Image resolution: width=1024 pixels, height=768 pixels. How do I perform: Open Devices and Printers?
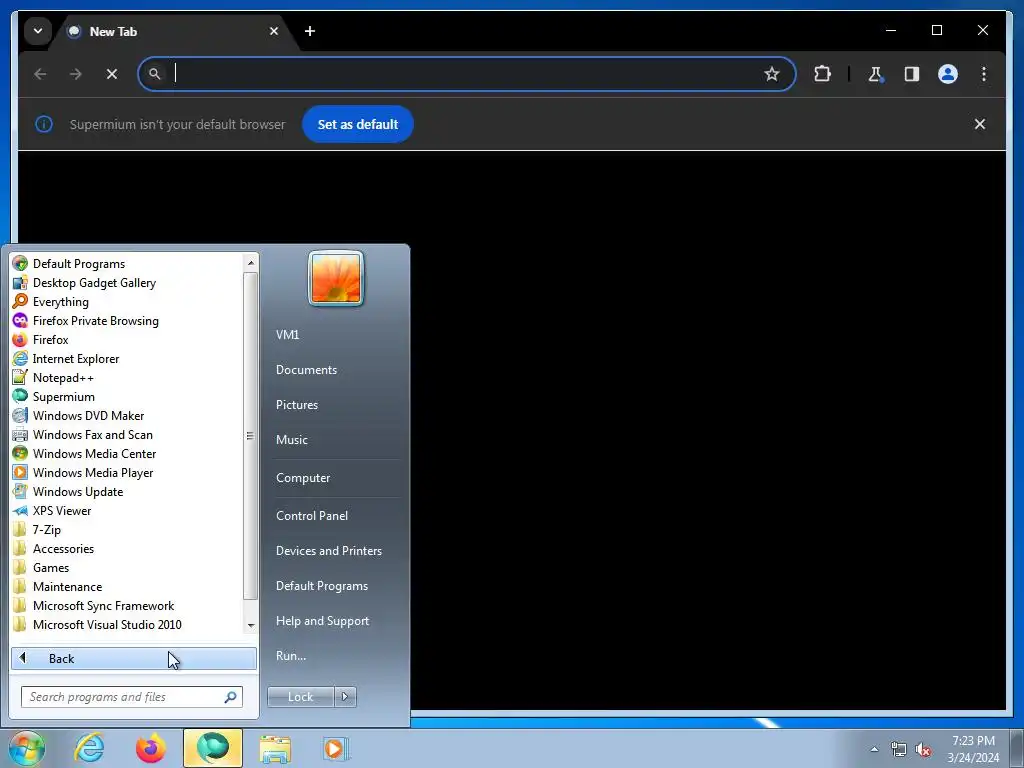[328, 551]
